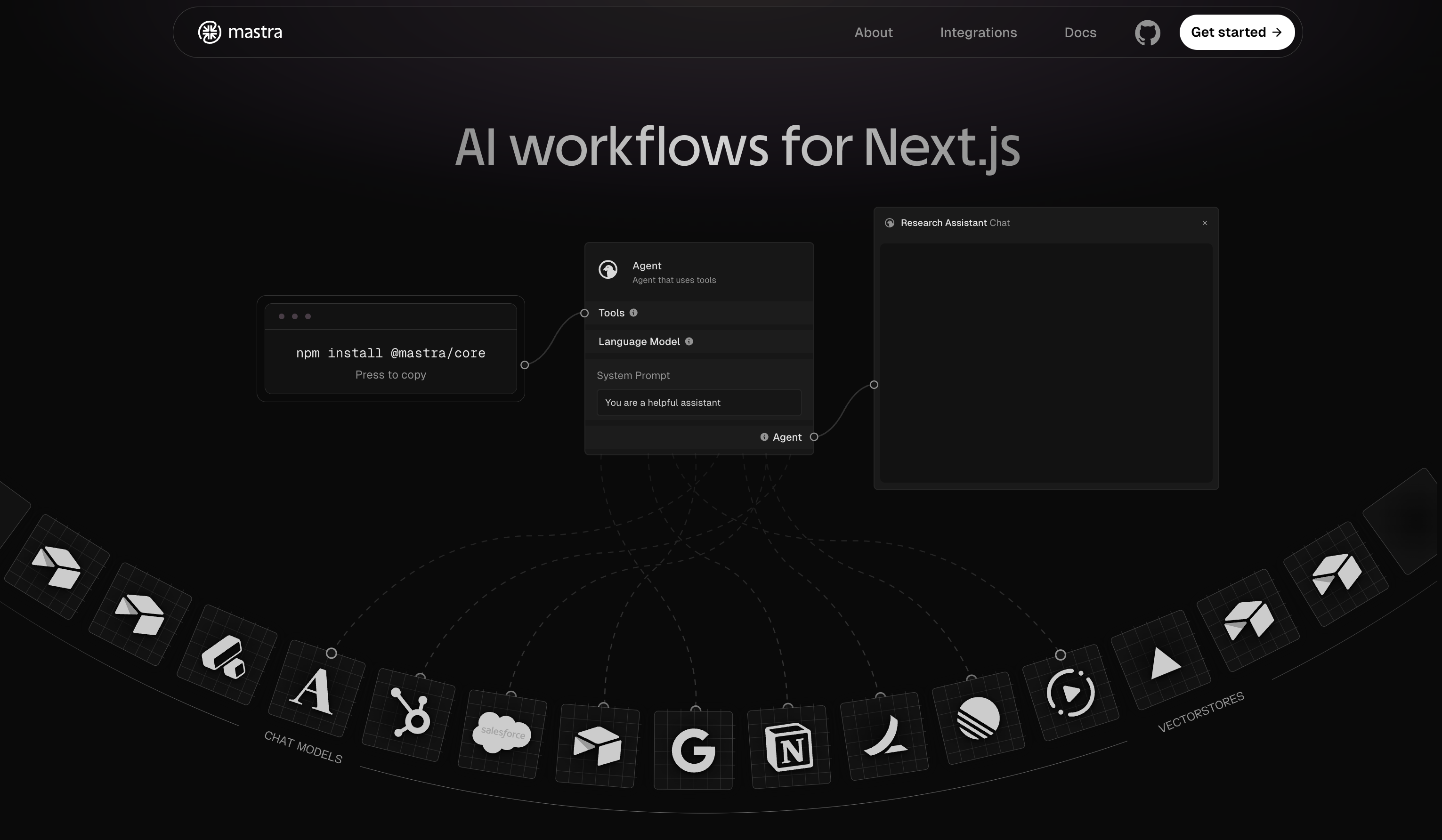Click the angled block tile left of Anthropic
Viewport: 1442px width, 840px height.
227,654
